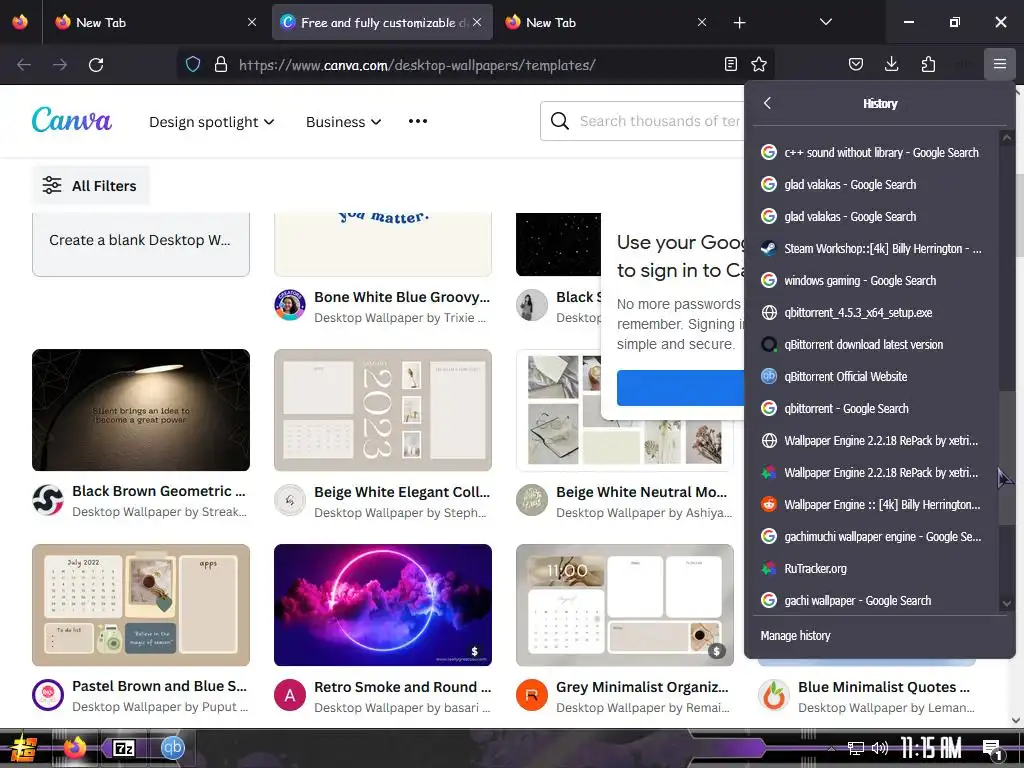
Task: Click the 11:15 AM clock
Action: tap(931, 748)
